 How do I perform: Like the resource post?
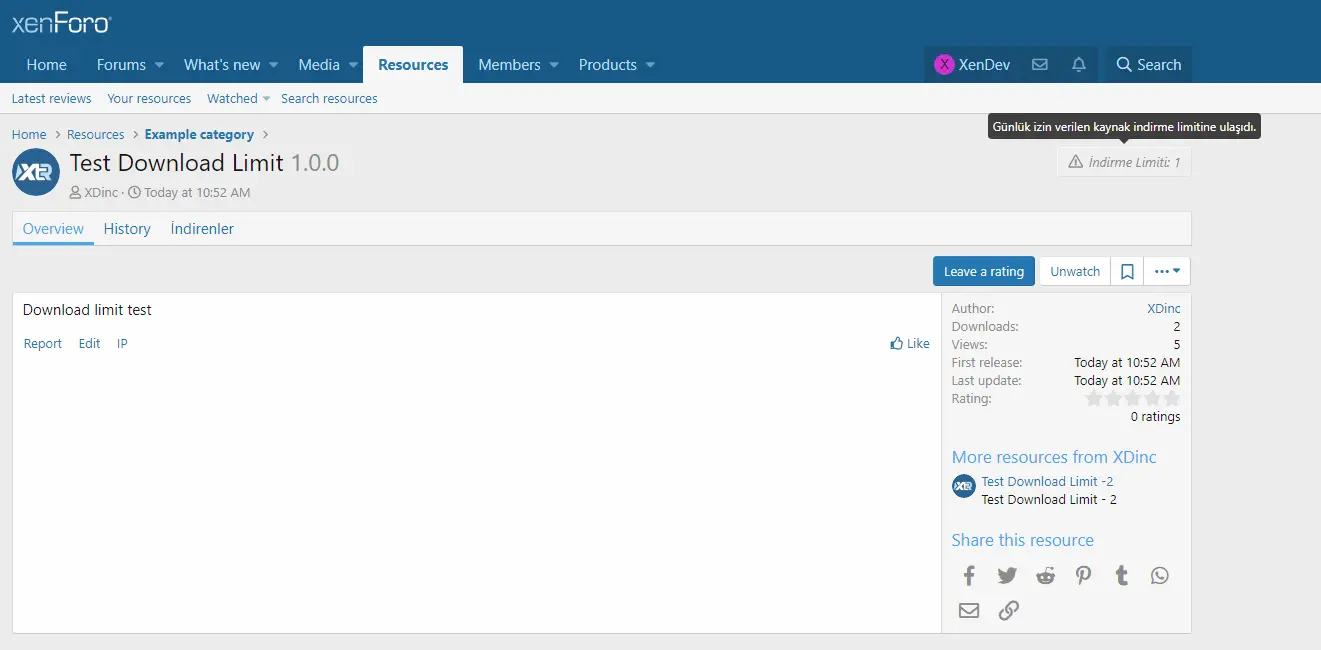coord(910,343)
